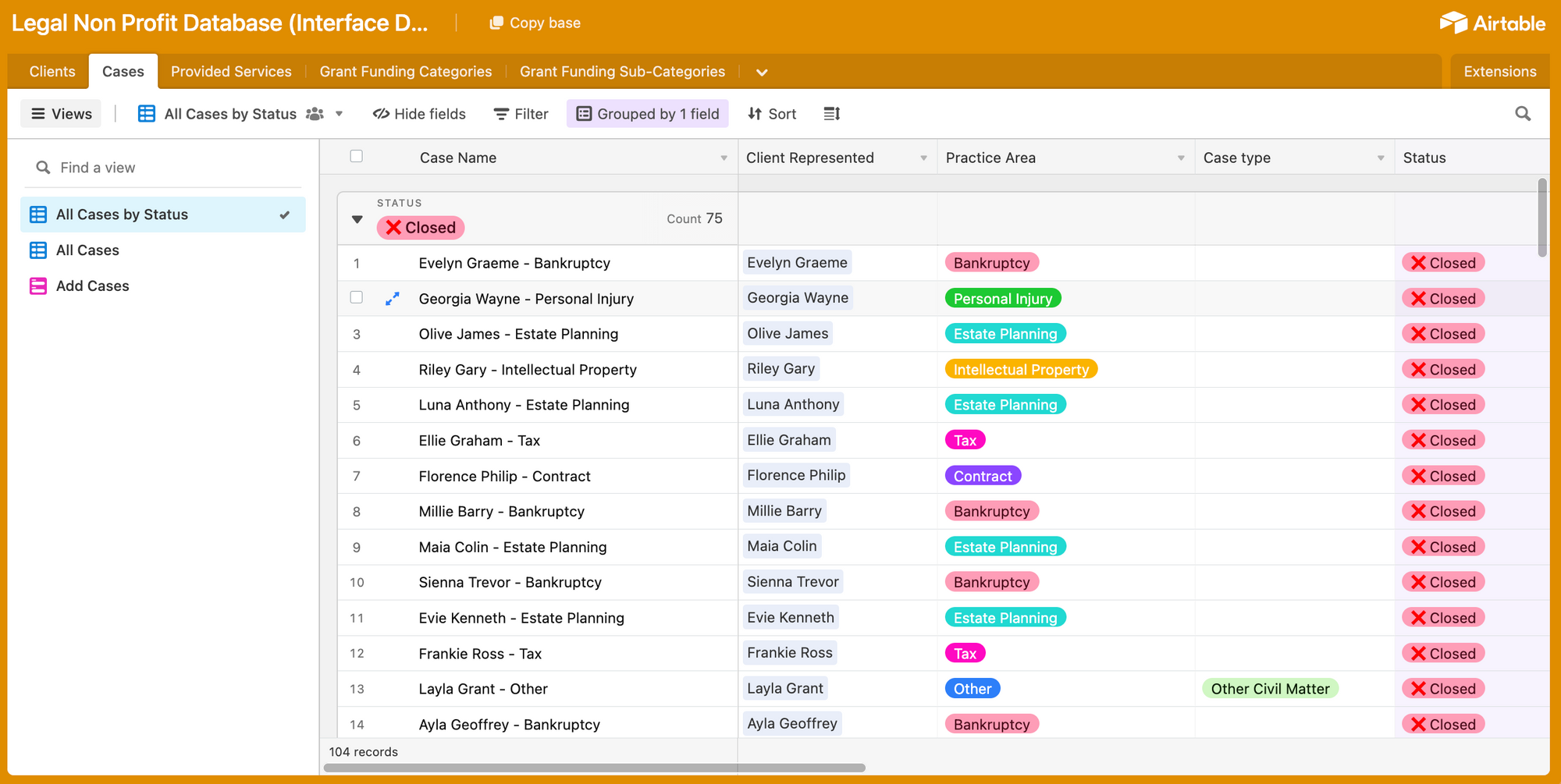
Task: Click the Airtable logo
Action: [1492, 23]
